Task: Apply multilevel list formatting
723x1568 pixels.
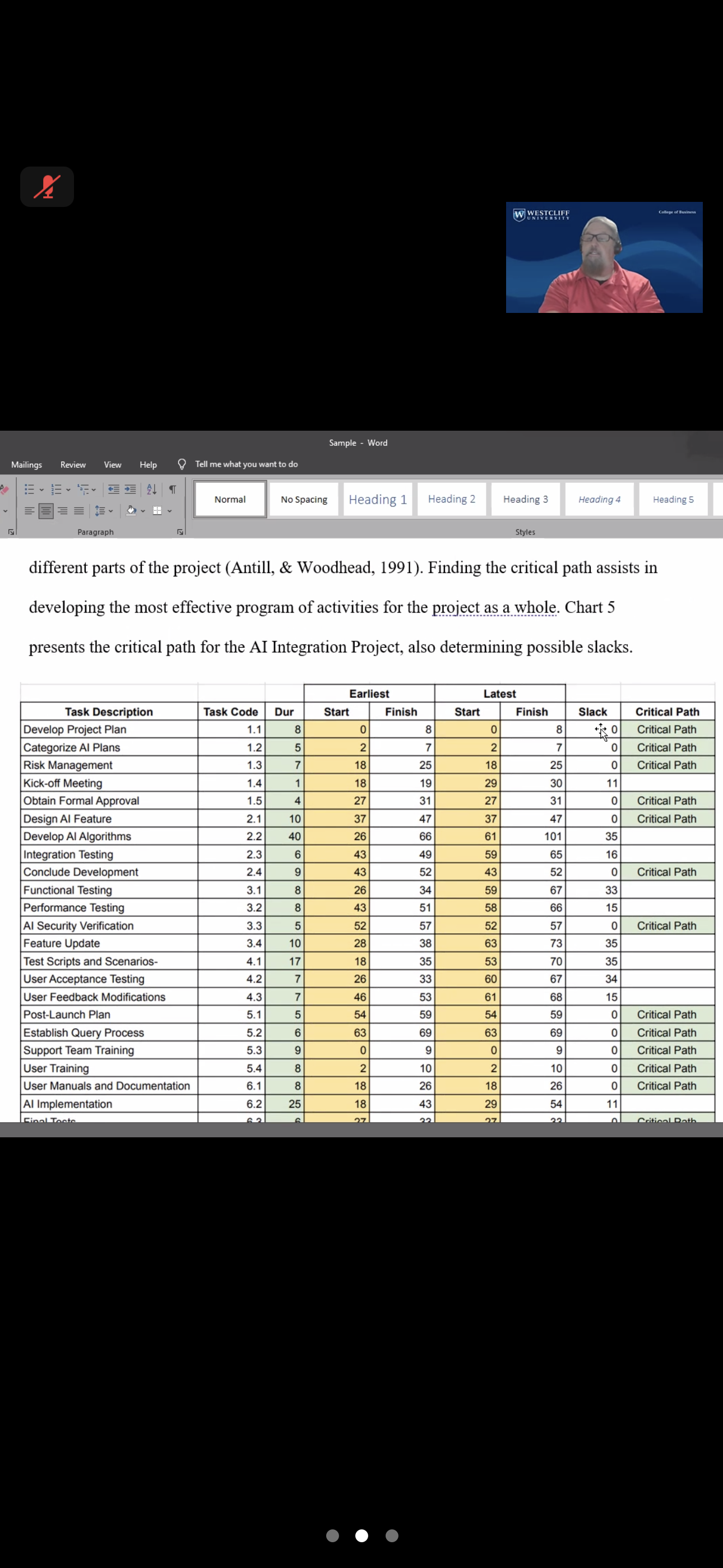Action: (x=84, y=490)
